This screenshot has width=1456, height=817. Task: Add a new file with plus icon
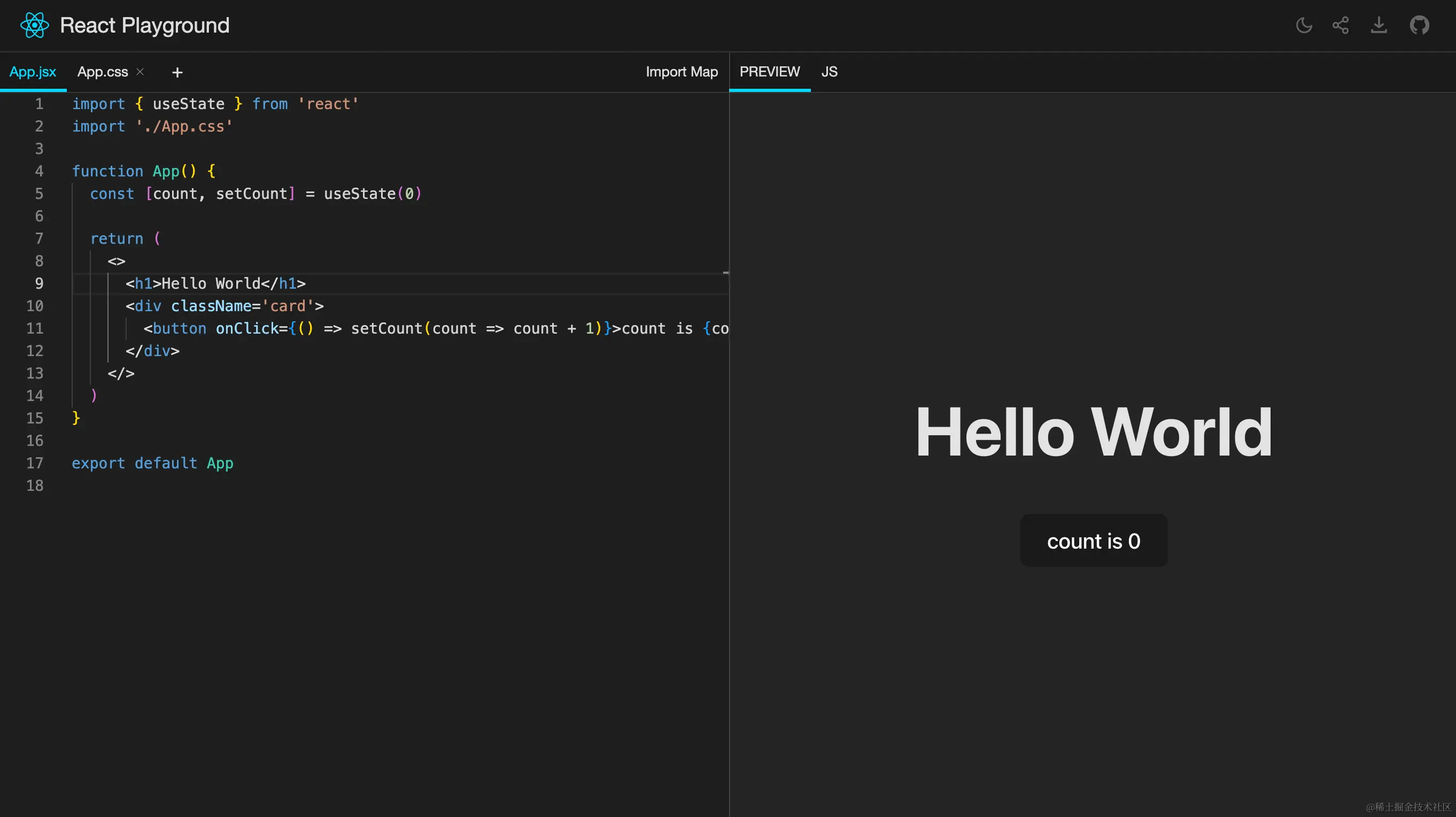tap(177, 72)
